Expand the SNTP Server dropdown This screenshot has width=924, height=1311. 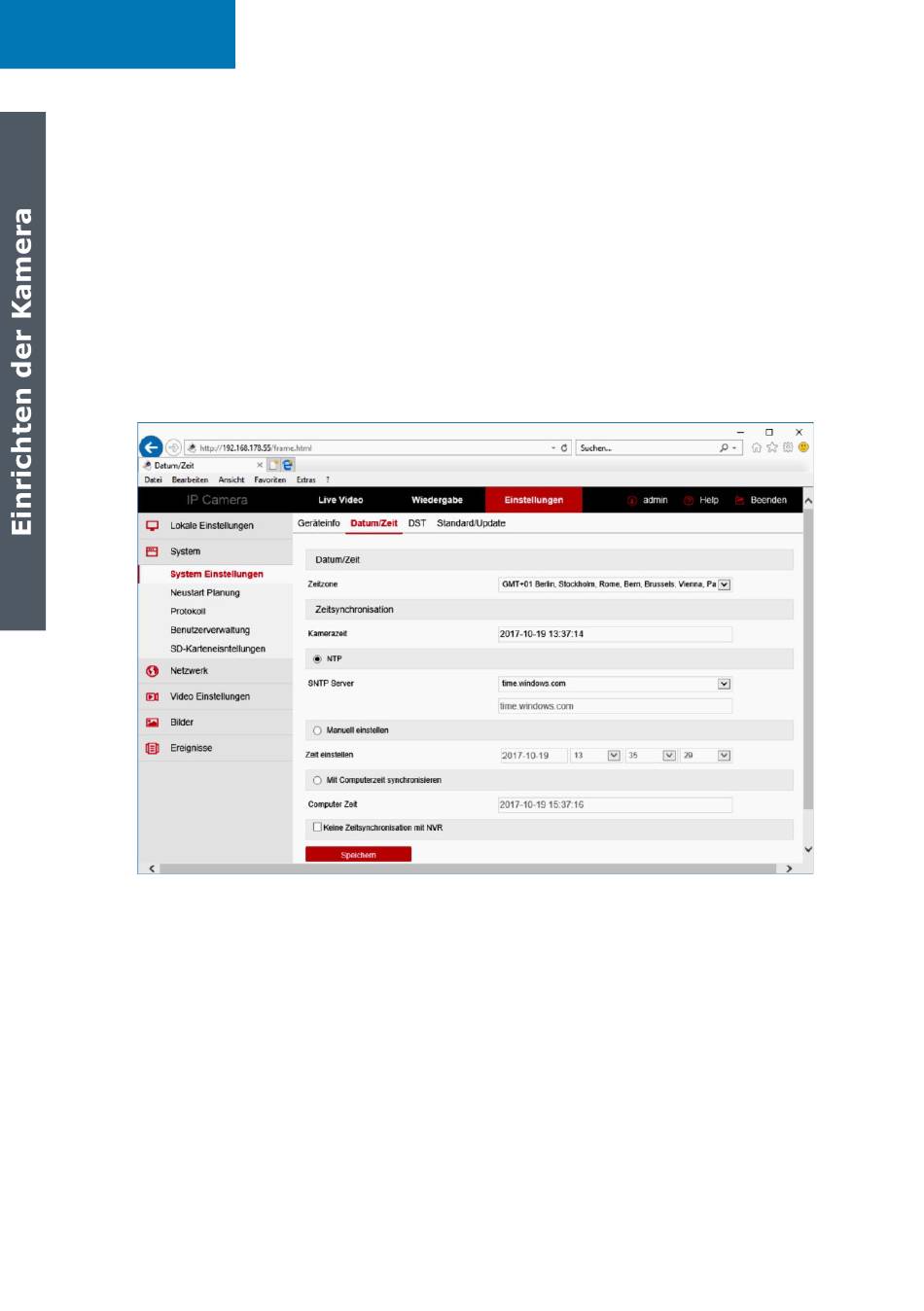click(x=724, y=684)
